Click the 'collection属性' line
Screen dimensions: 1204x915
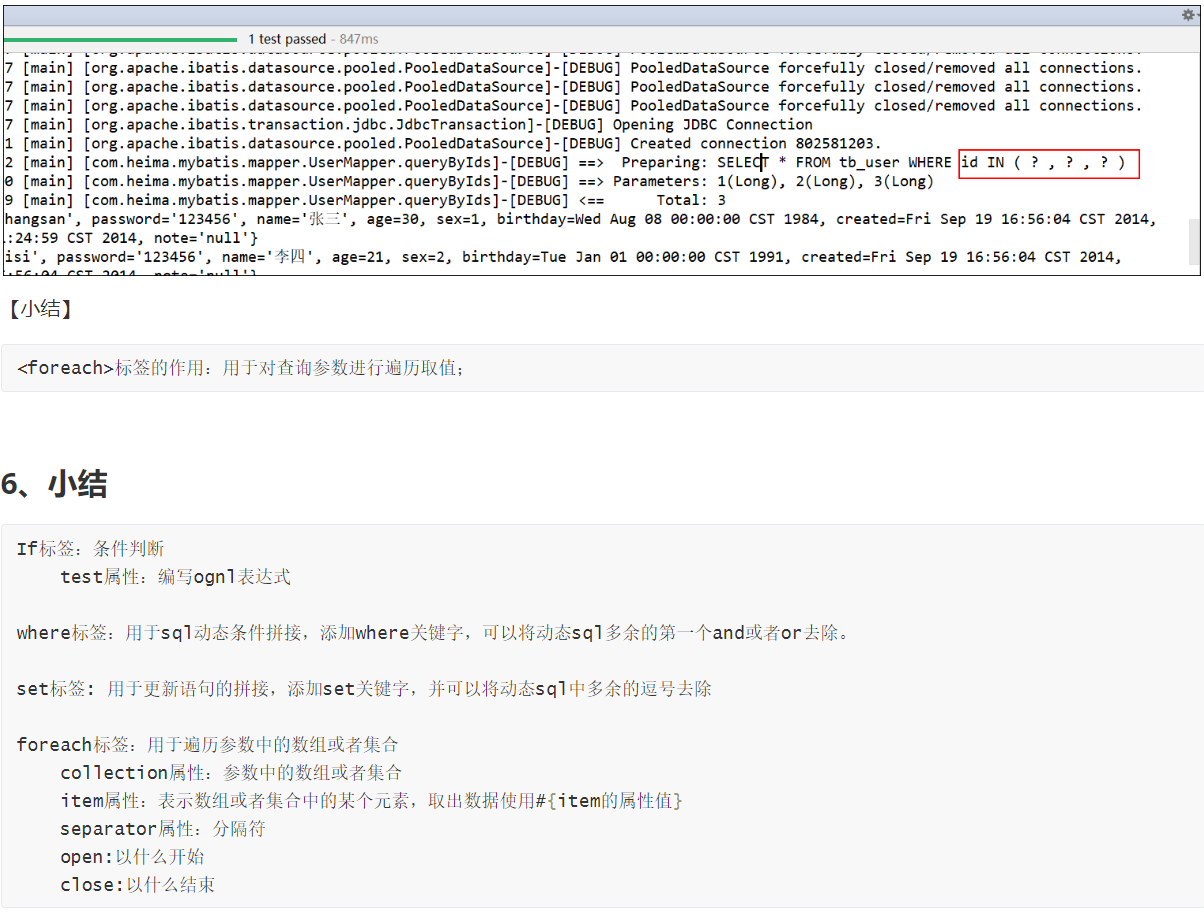231,773
